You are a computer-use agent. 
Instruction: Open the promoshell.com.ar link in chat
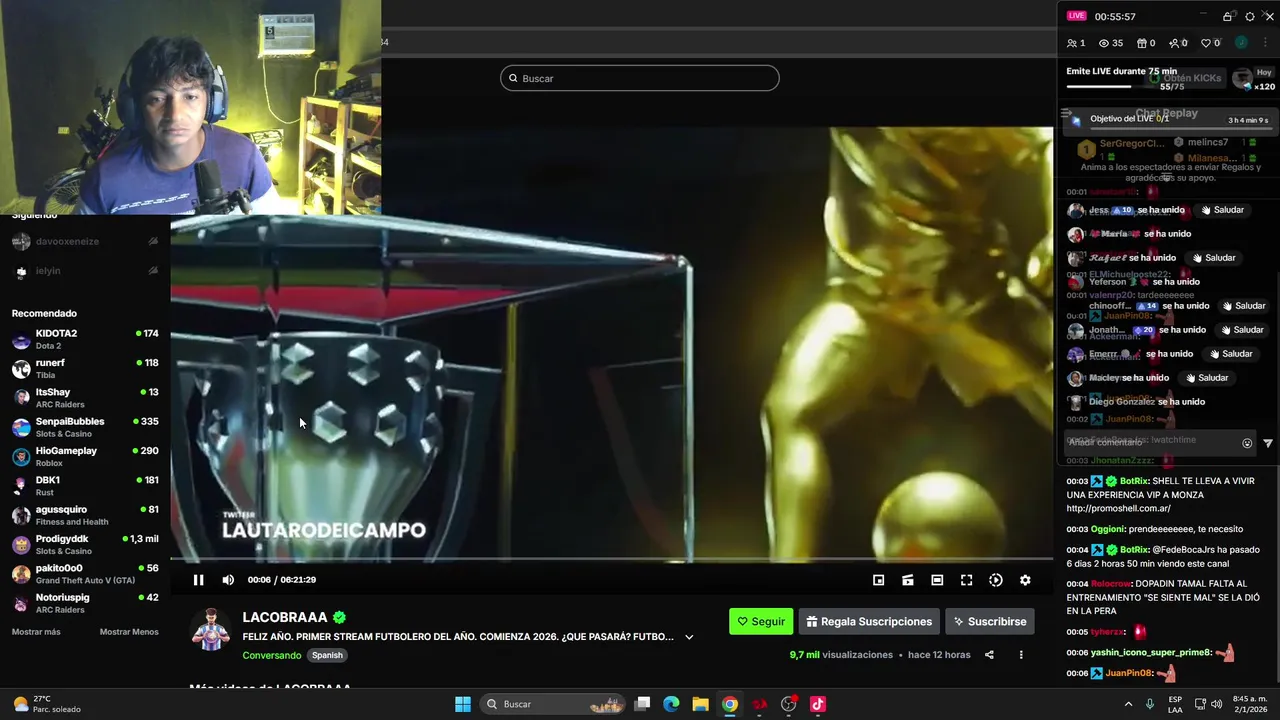[1118, 509]
